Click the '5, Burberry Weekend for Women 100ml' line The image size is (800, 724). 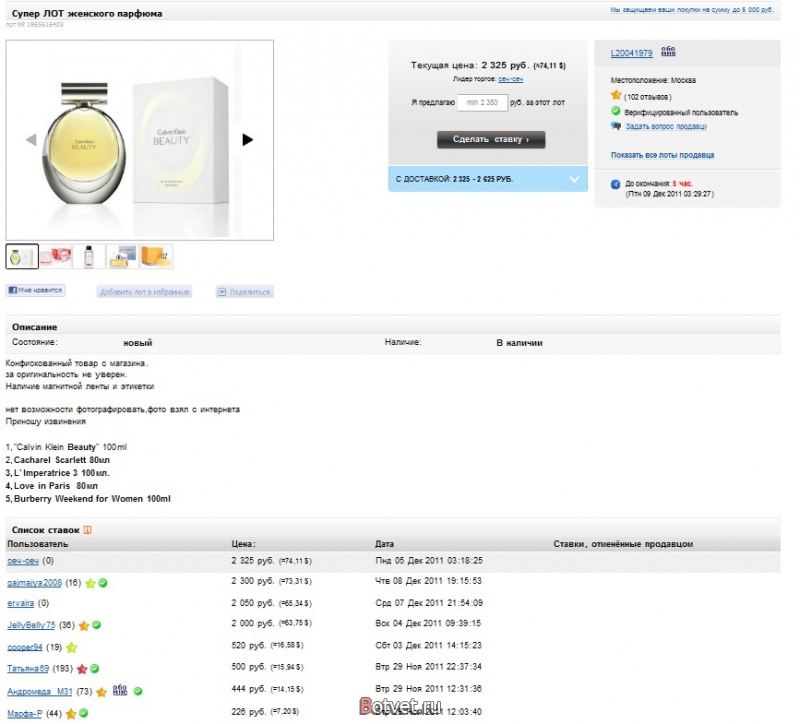point(88,498)
